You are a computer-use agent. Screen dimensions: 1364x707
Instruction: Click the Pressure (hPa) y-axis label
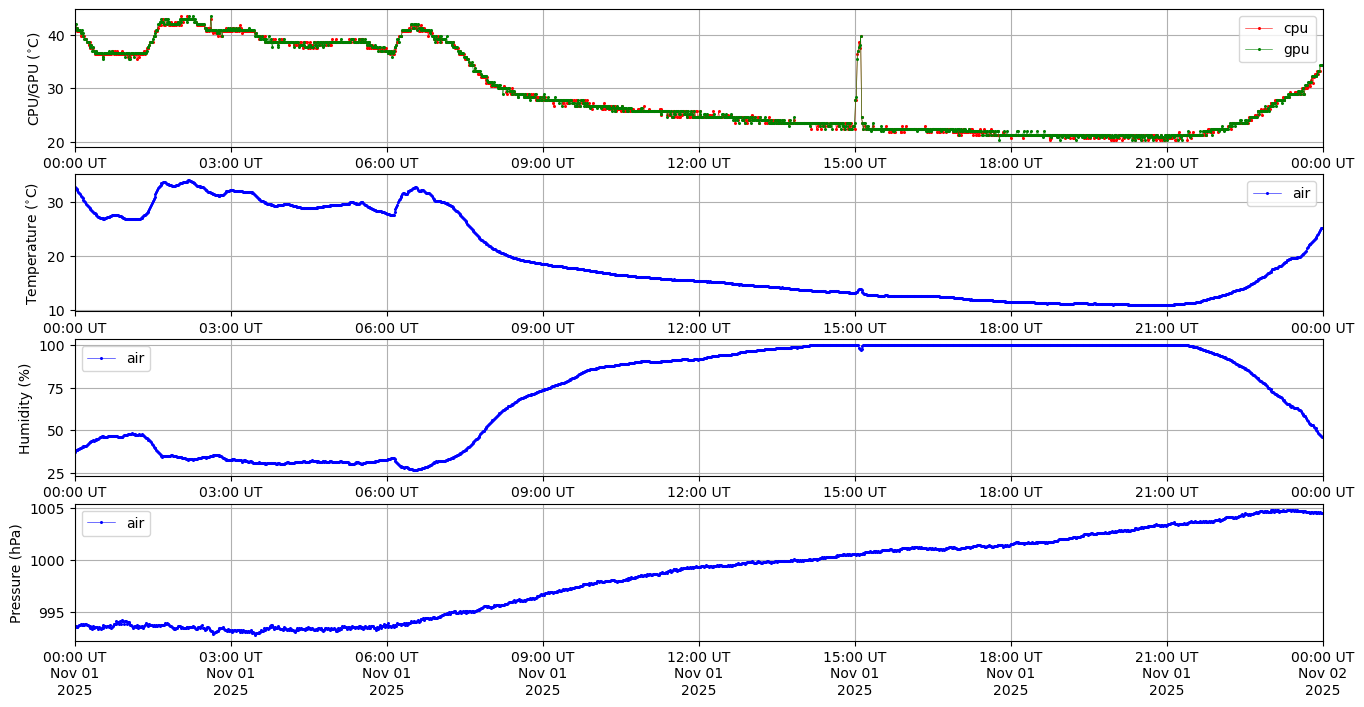tap(16, 573)
